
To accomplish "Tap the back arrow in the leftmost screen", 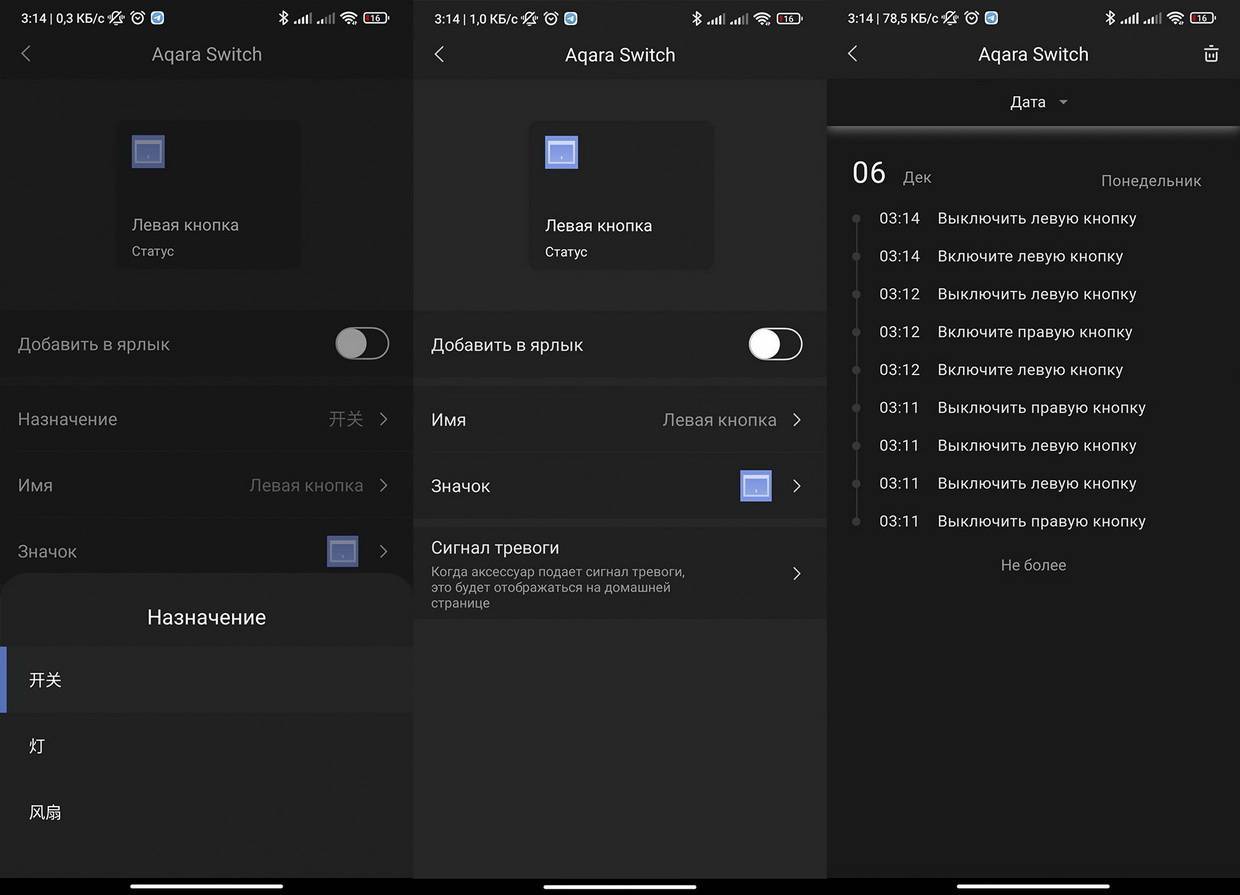I will click(26, 55).
